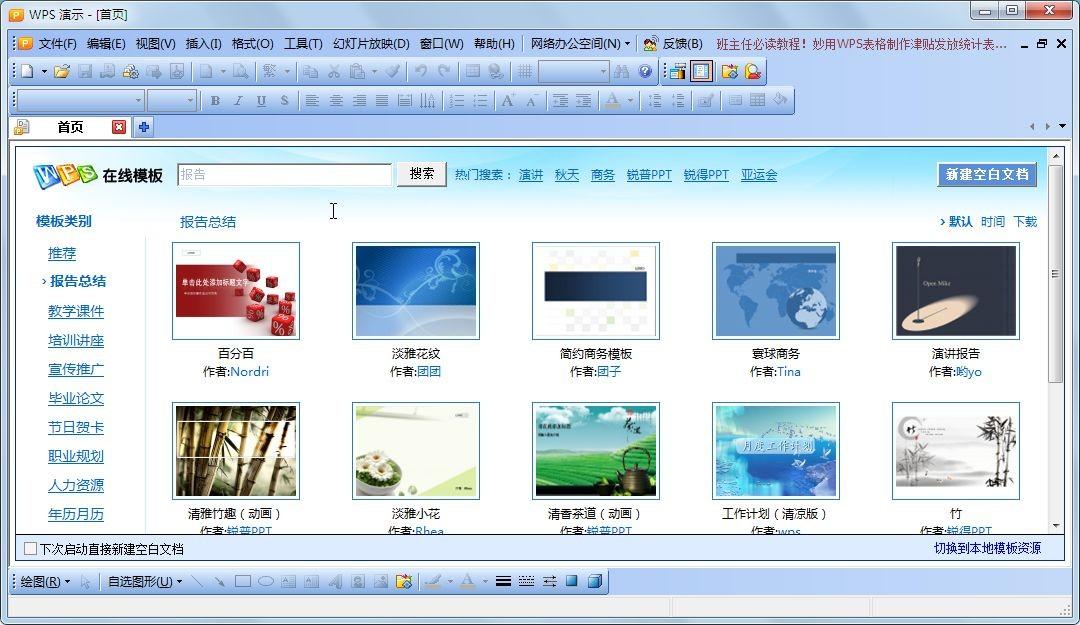Add a new tab with plus icon
This screenshot has height=625, width=1080.
pos(144,127)
